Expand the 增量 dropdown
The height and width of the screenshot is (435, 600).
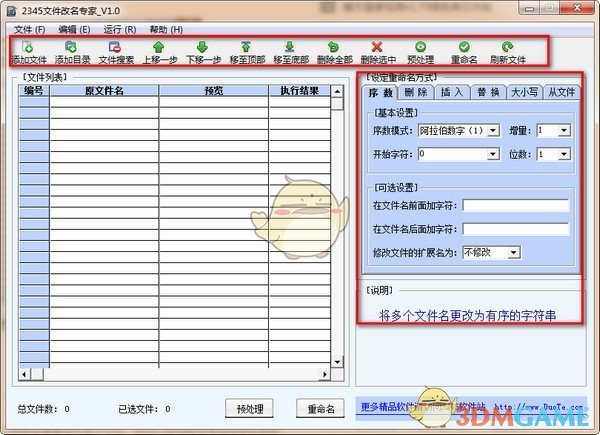564,131
